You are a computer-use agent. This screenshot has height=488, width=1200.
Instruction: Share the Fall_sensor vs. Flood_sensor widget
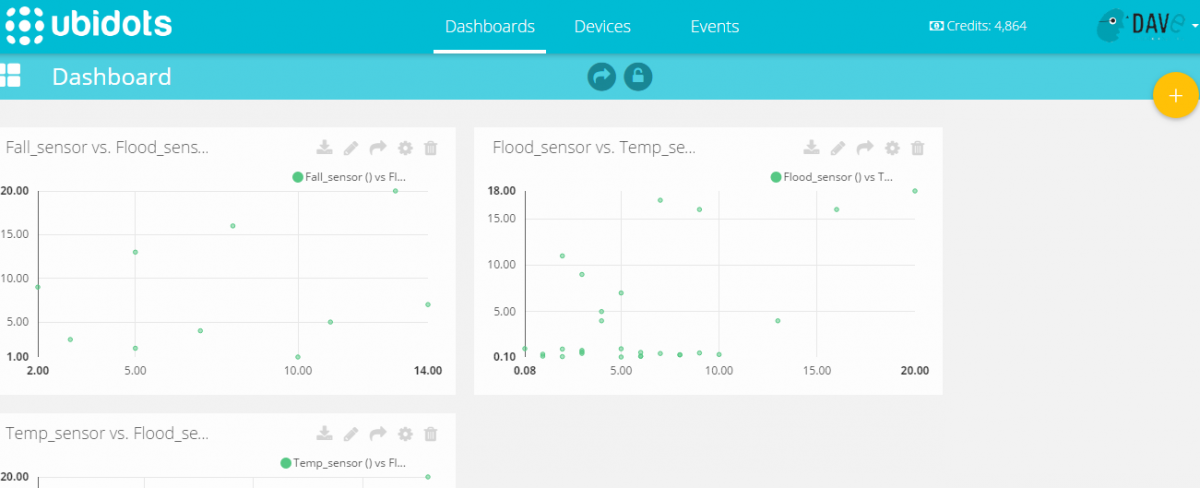378,148
